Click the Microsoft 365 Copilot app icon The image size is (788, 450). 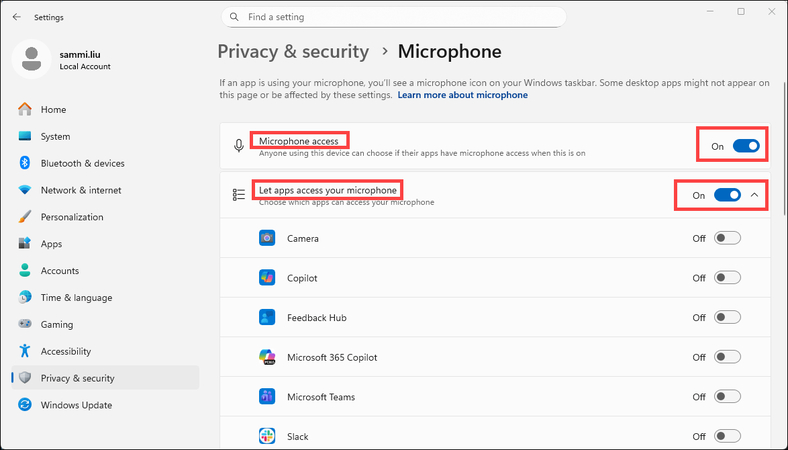[x=267, y=357]
